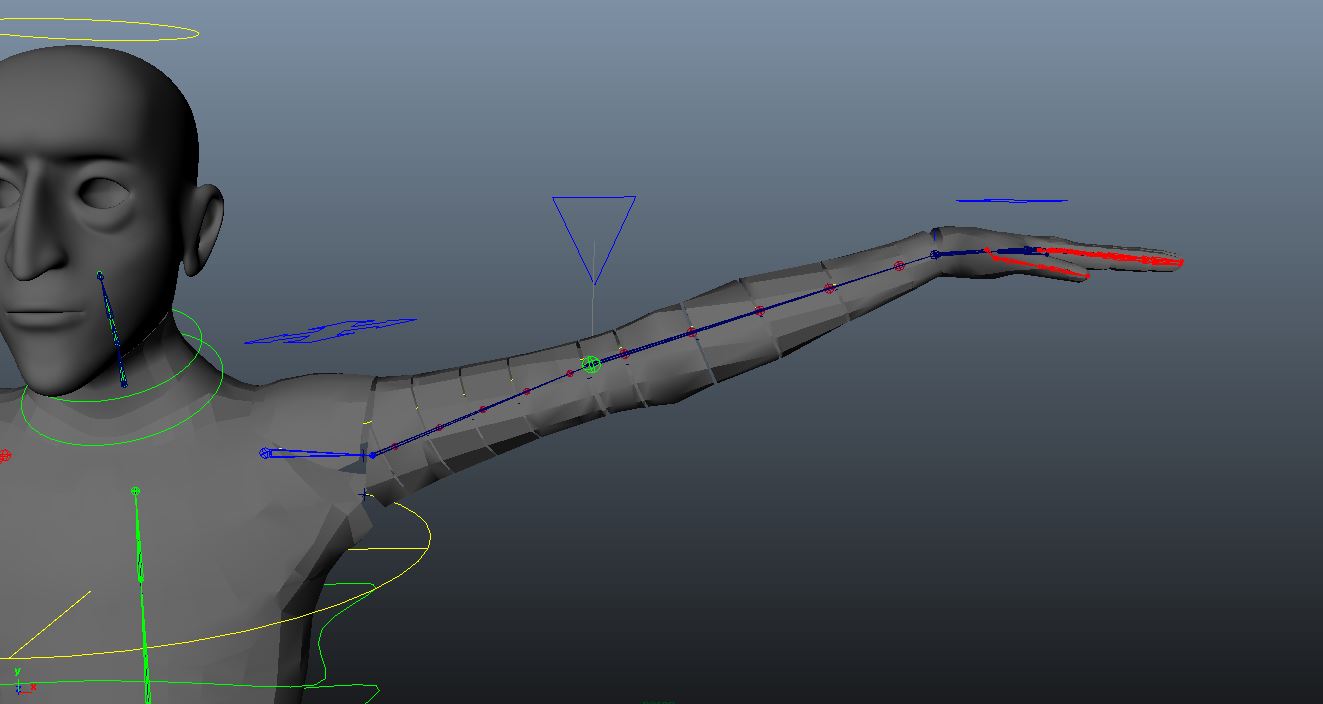Pick the long red finger joint chain
Viewport: 1323px width, 704px height.
(x=1110, y=257)
